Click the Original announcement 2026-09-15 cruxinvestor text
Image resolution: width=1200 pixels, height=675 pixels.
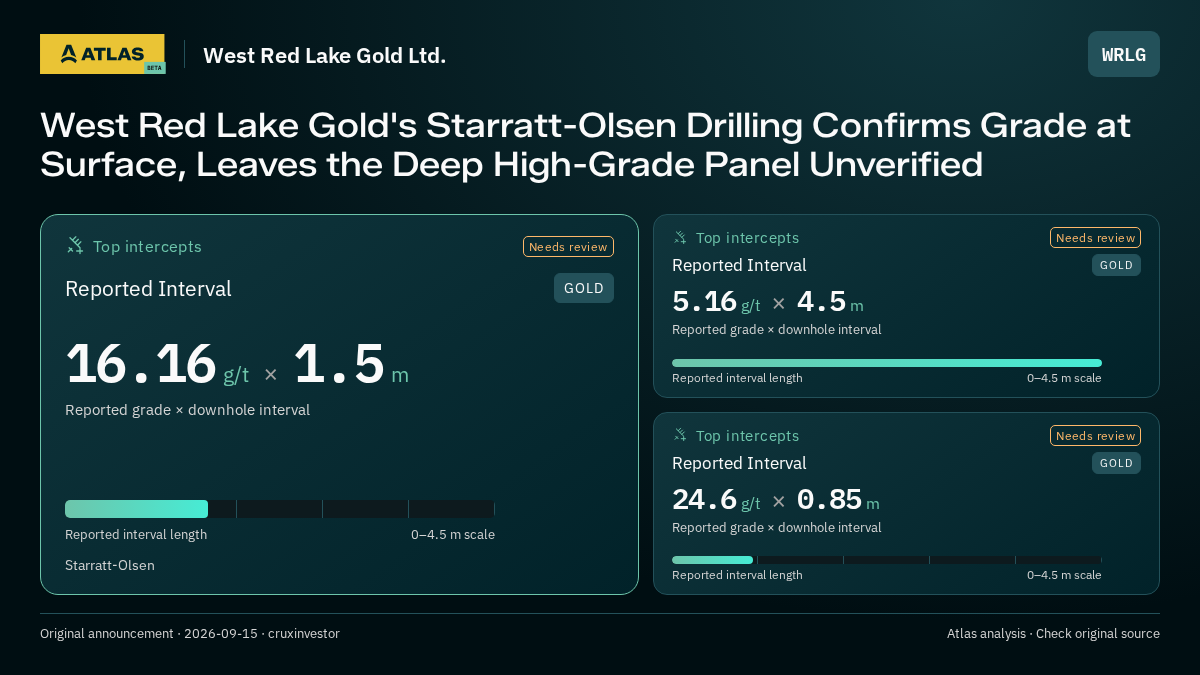tap(190, 634)
